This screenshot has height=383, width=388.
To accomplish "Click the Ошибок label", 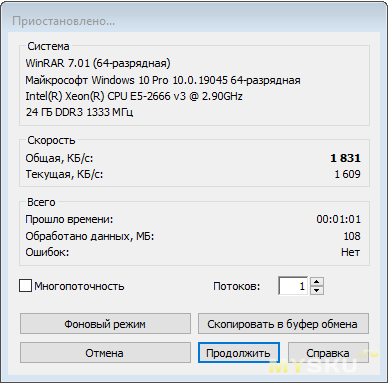I will pos(47,252).
